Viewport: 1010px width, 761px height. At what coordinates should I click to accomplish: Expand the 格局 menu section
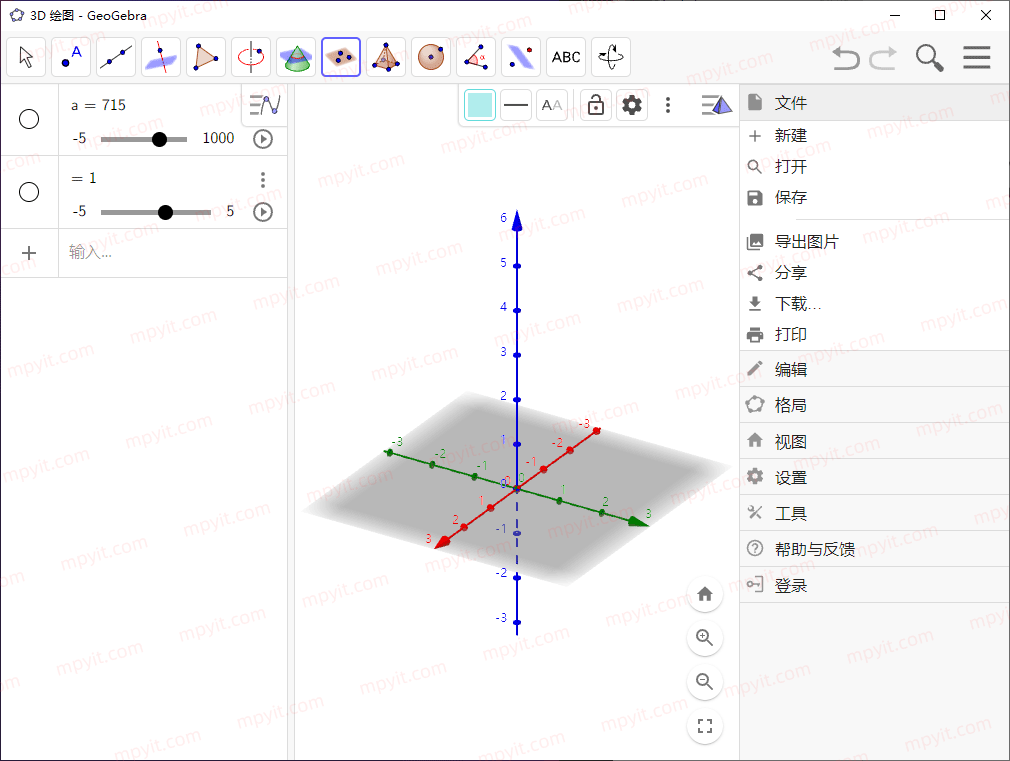[x=875, y=405]
